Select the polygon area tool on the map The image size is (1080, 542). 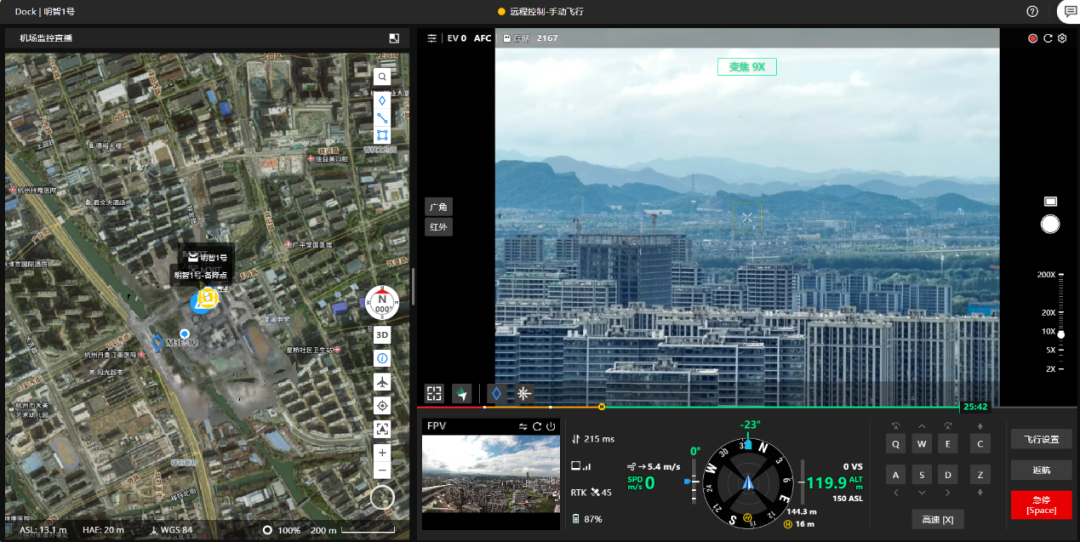pyautogui.click(x=382, y=135)
